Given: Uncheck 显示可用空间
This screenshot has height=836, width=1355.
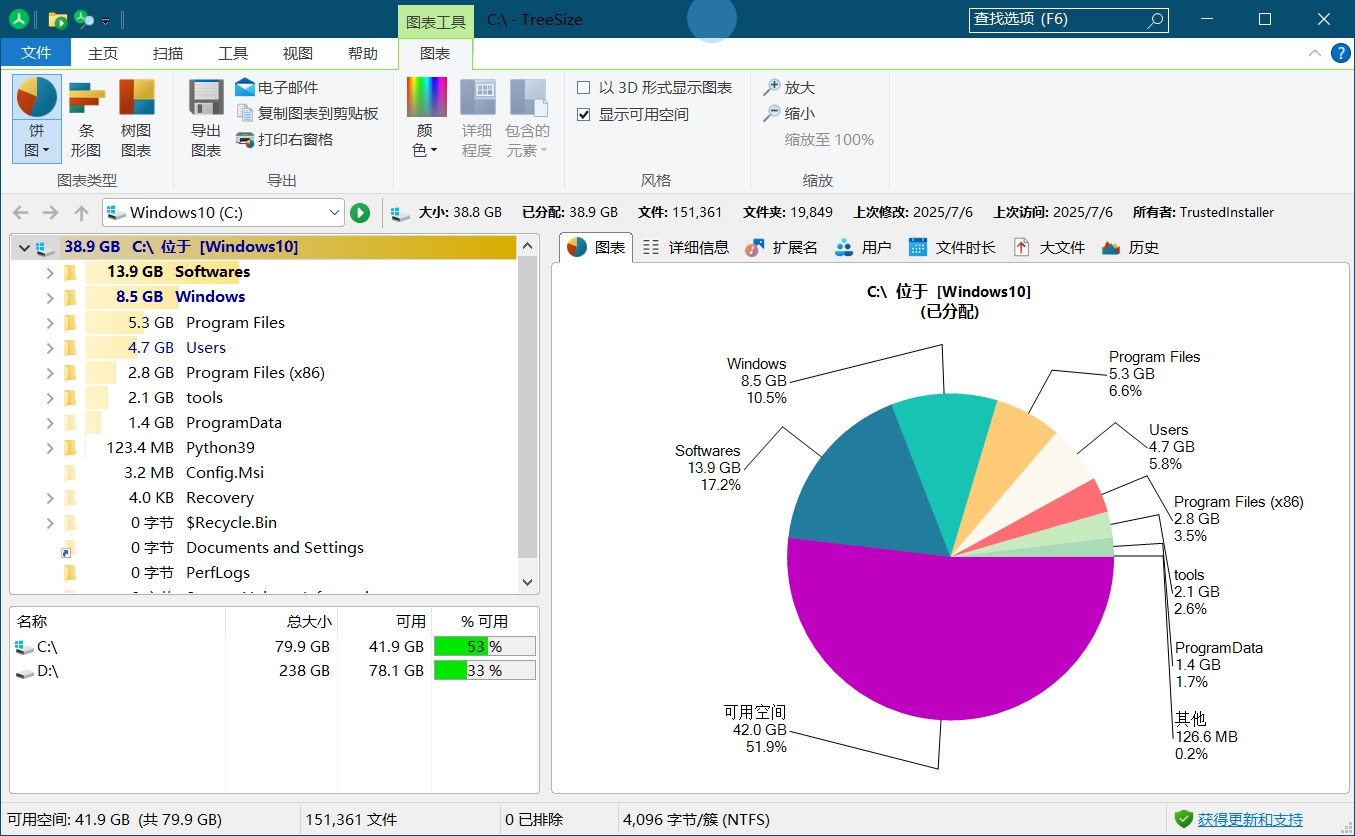Looking at the screenshot, I should point(584,113).
